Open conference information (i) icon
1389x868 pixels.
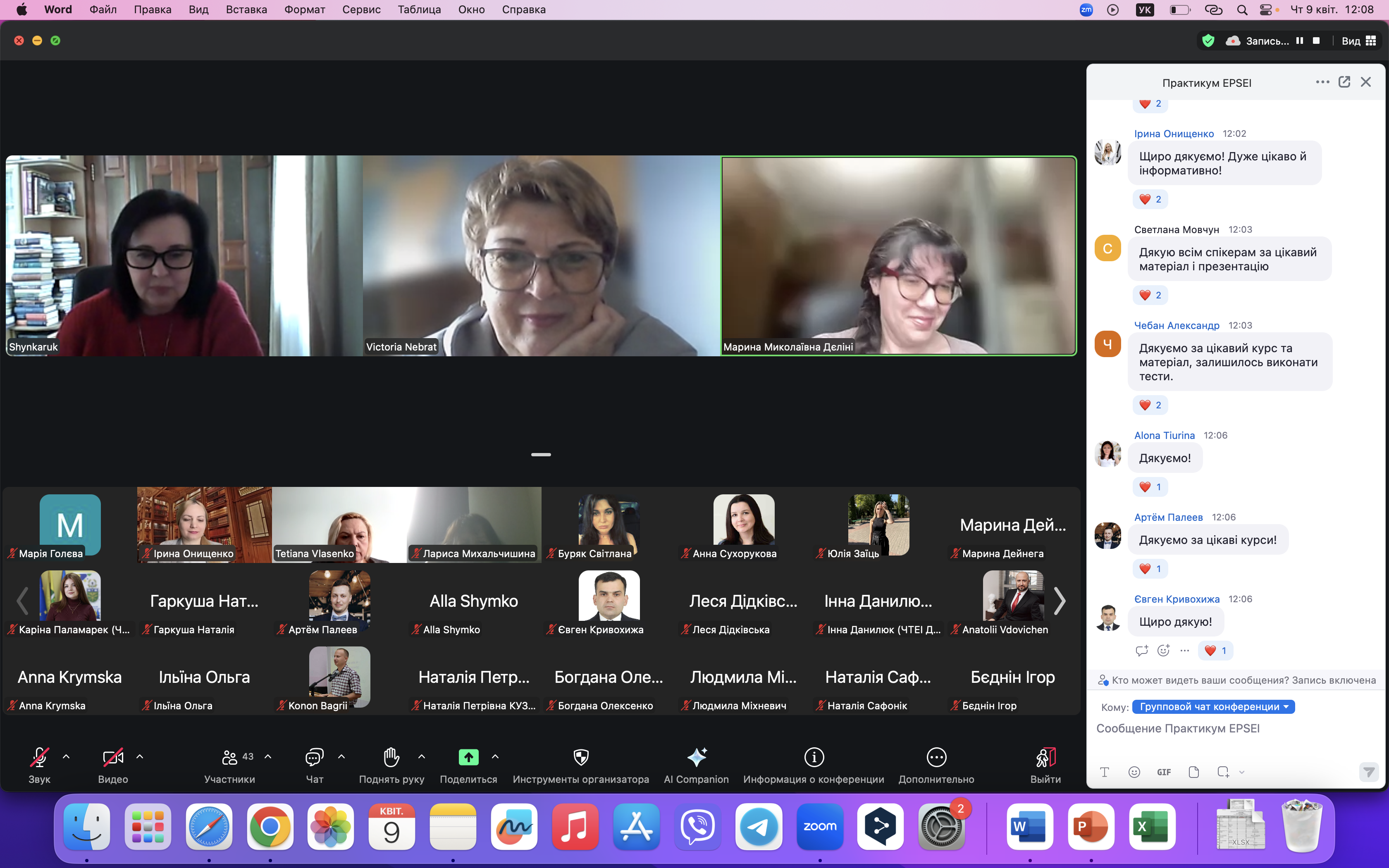coord(814,757)
